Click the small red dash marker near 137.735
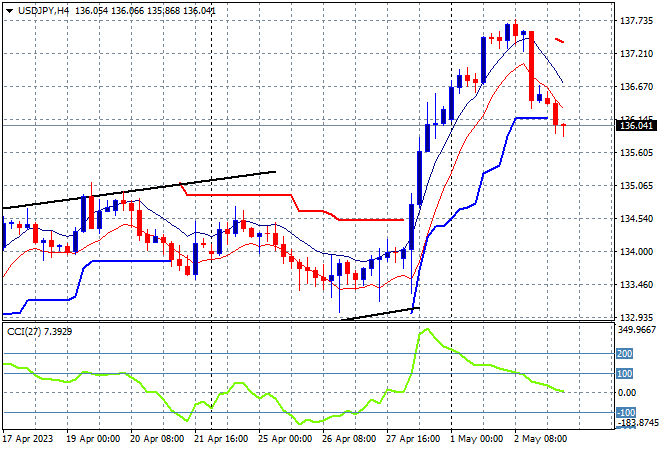 tap(560, 40)
